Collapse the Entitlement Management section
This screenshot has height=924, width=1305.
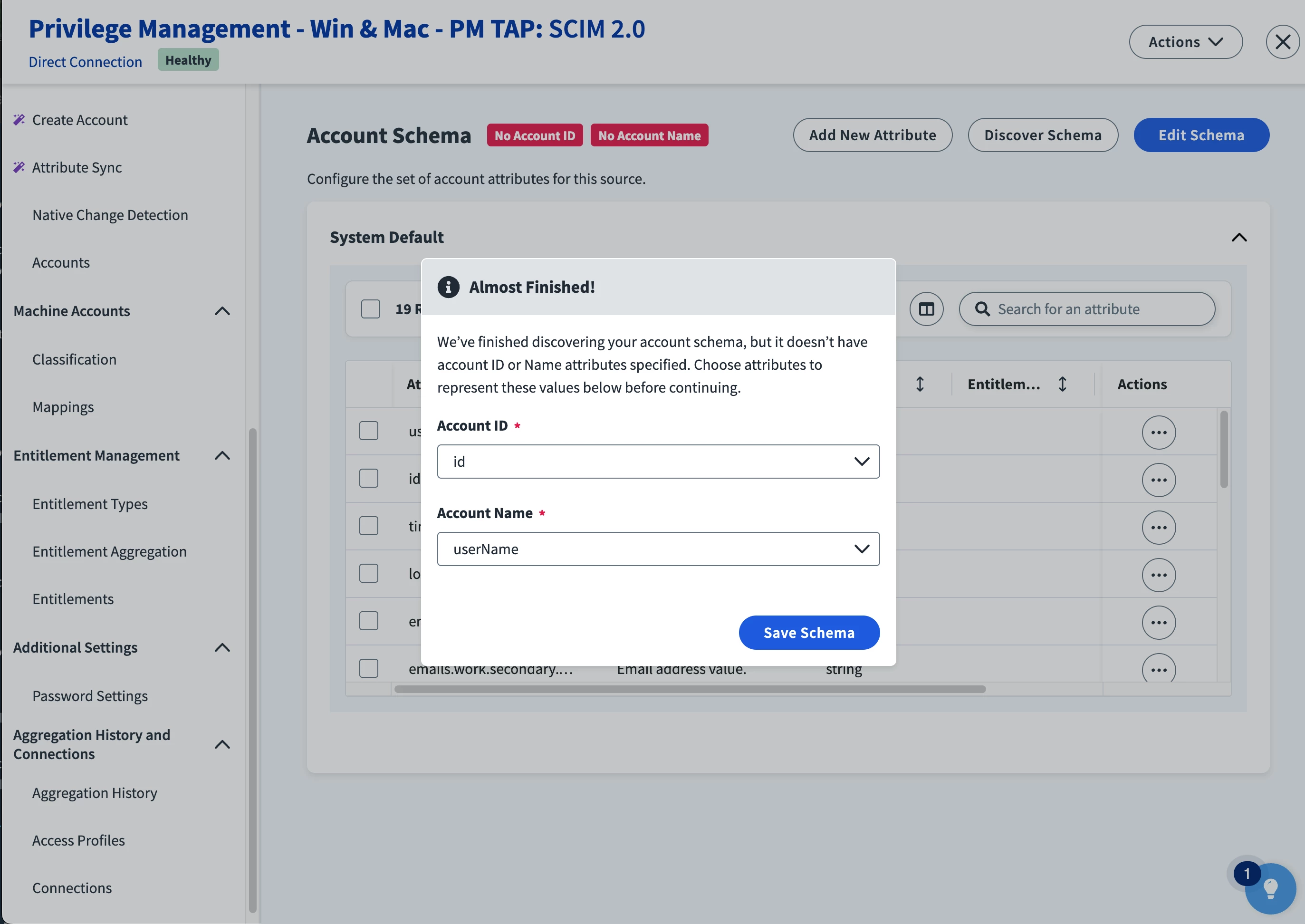point(222,456)
